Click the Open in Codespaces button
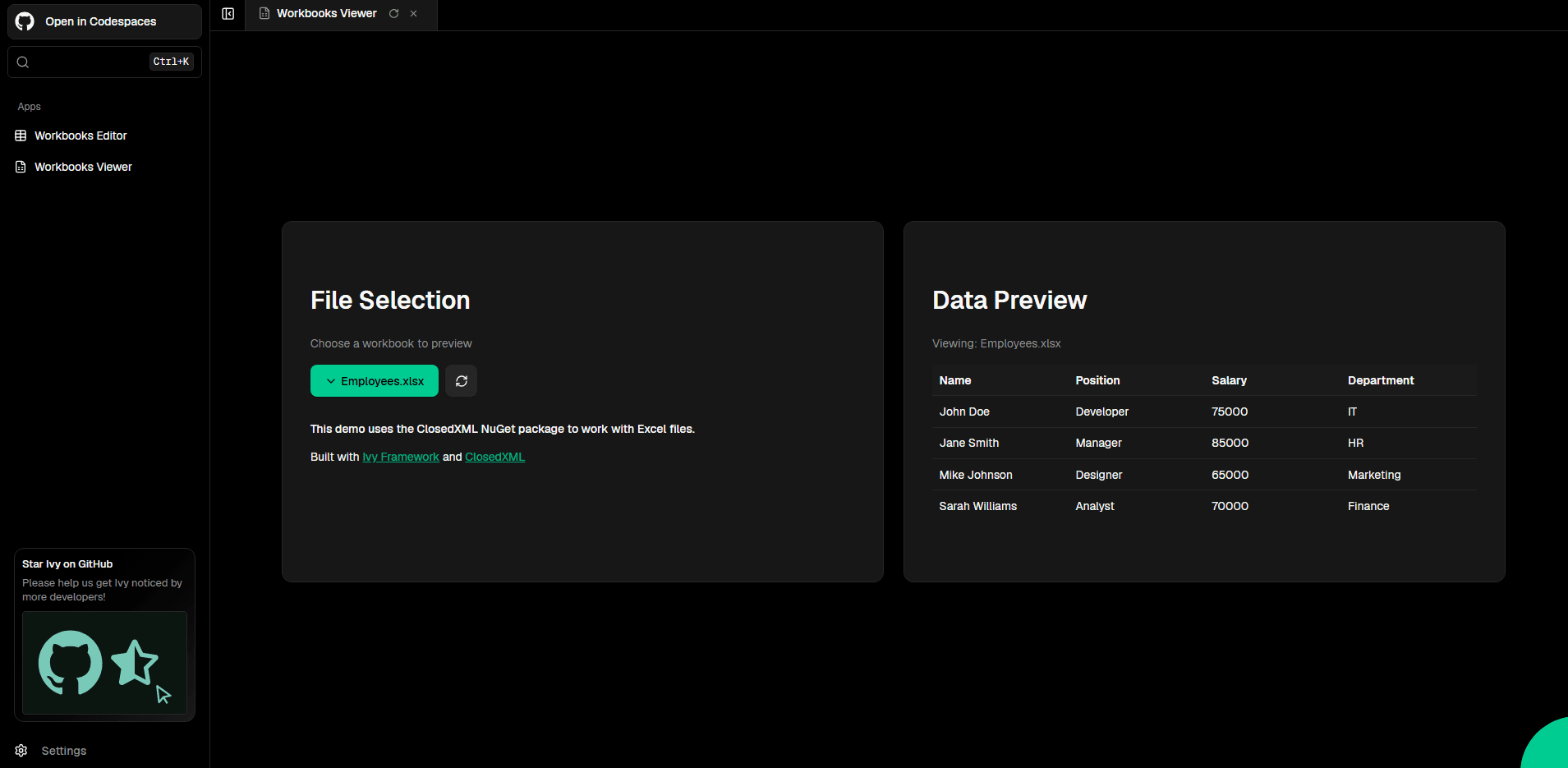The image size is (1568, 768). tap(104, 21)
